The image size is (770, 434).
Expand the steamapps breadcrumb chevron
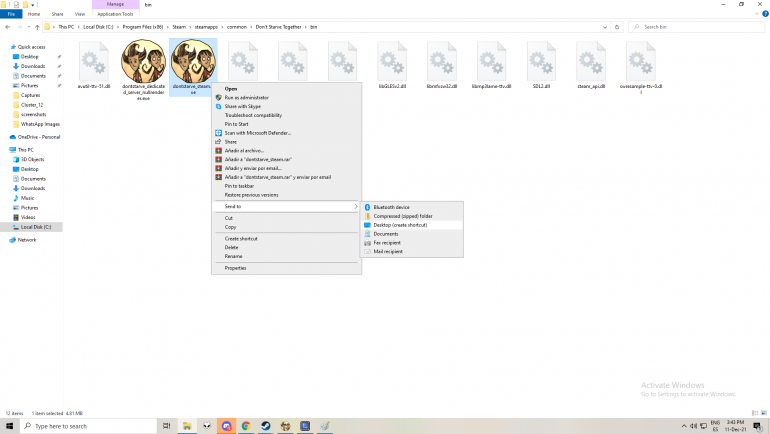[x=222, y=27]
